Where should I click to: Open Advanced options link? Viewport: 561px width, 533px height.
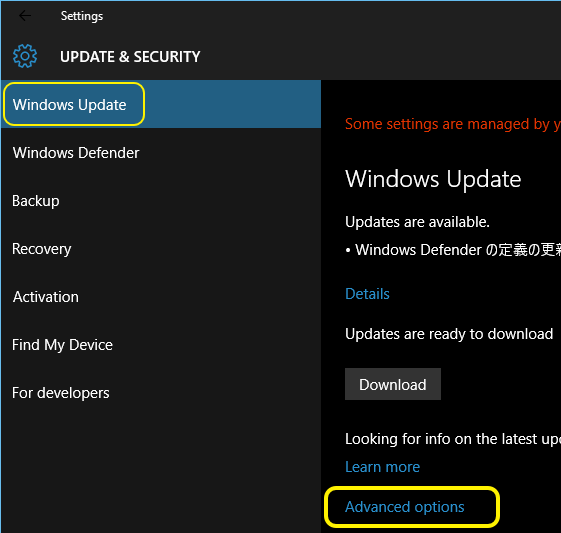tap(405, 507)
